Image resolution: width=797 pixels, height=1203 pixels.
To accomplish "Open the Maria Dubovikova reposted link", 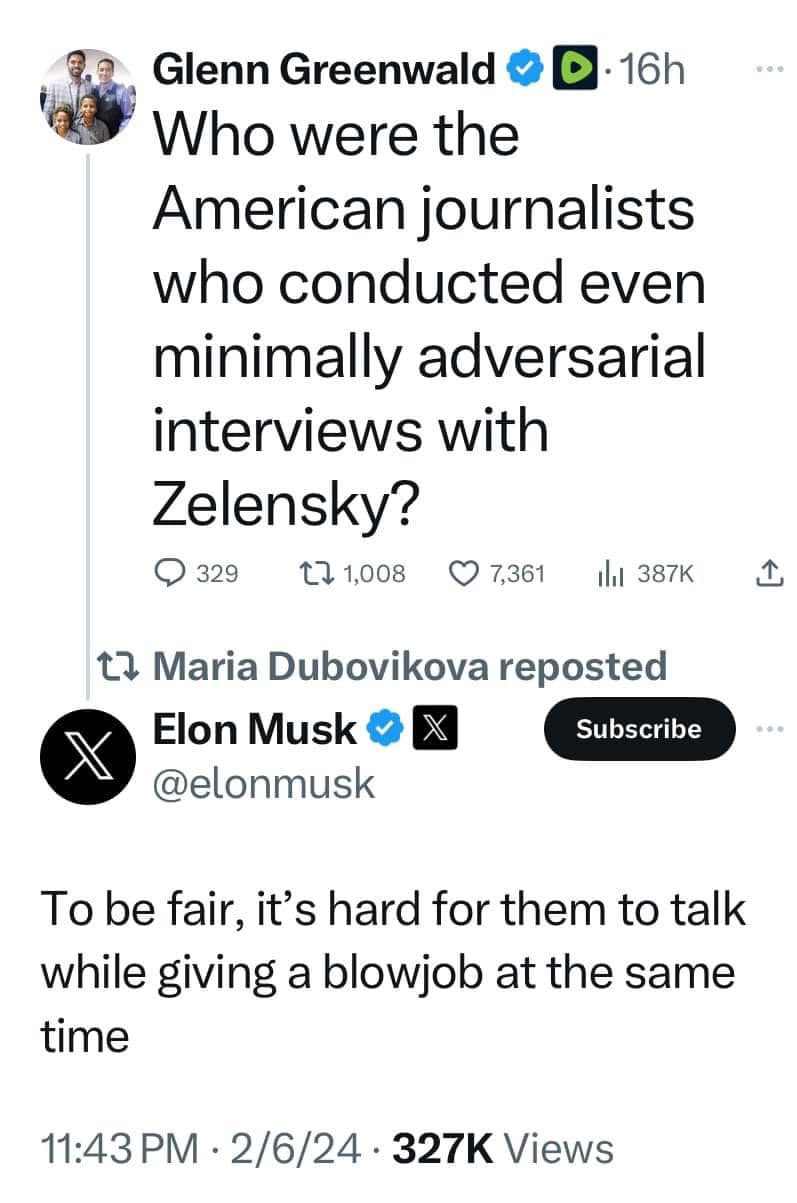I will [411, 665].
